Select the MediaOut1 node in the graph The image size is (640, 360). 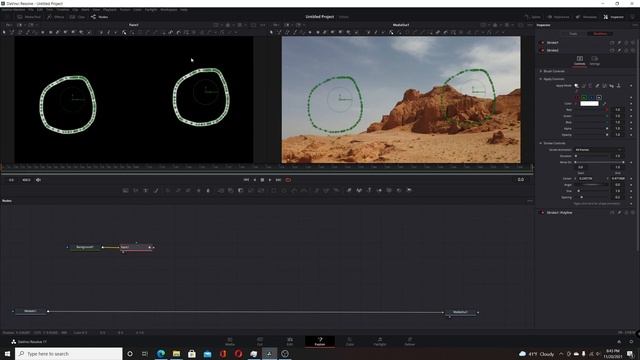[x=460, y=312]
